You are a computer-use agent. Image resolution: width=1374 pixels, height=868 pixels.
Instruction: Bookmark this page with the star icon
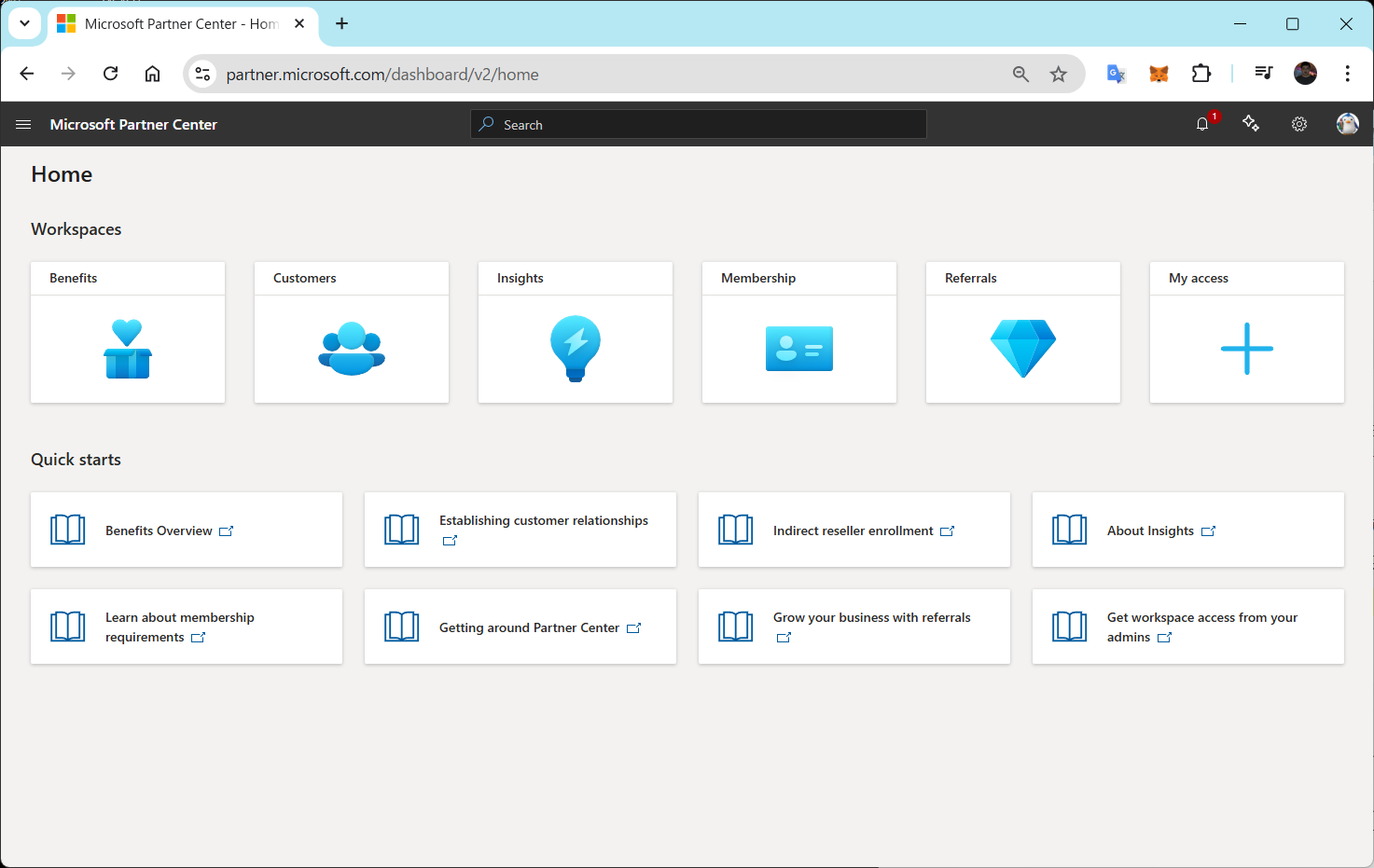[1059, 73]
